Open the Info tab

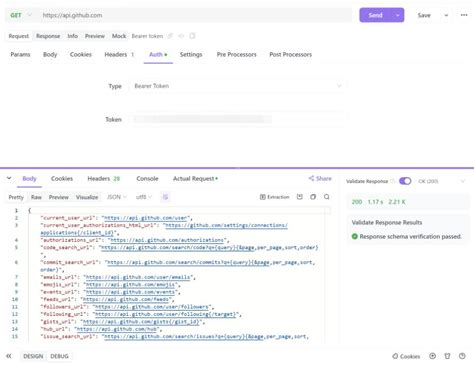72,36
